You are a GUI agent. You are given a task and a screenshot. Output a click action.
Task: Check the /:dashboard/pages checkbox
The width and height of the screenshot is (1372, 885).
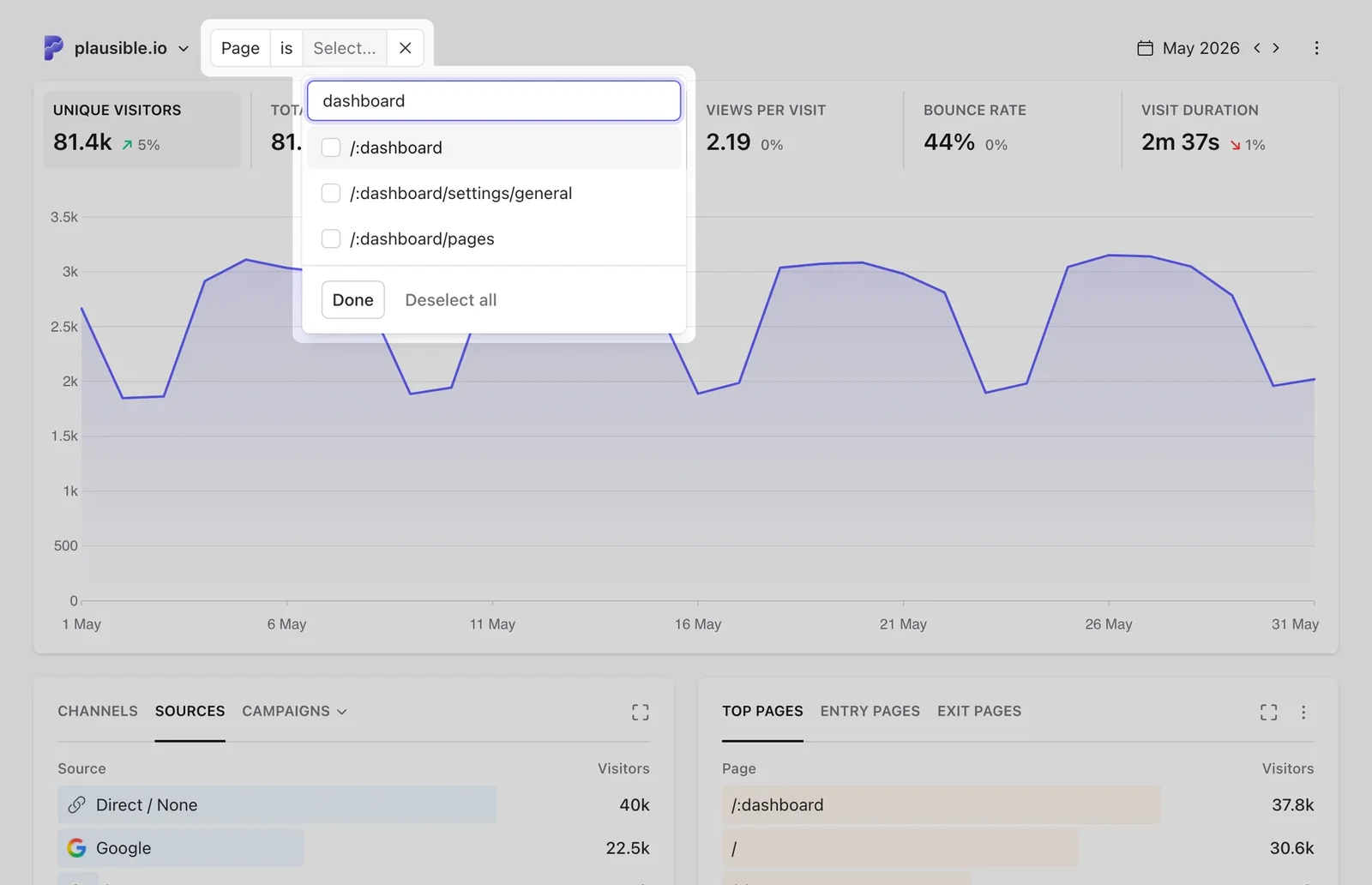(x=331, y=238)
